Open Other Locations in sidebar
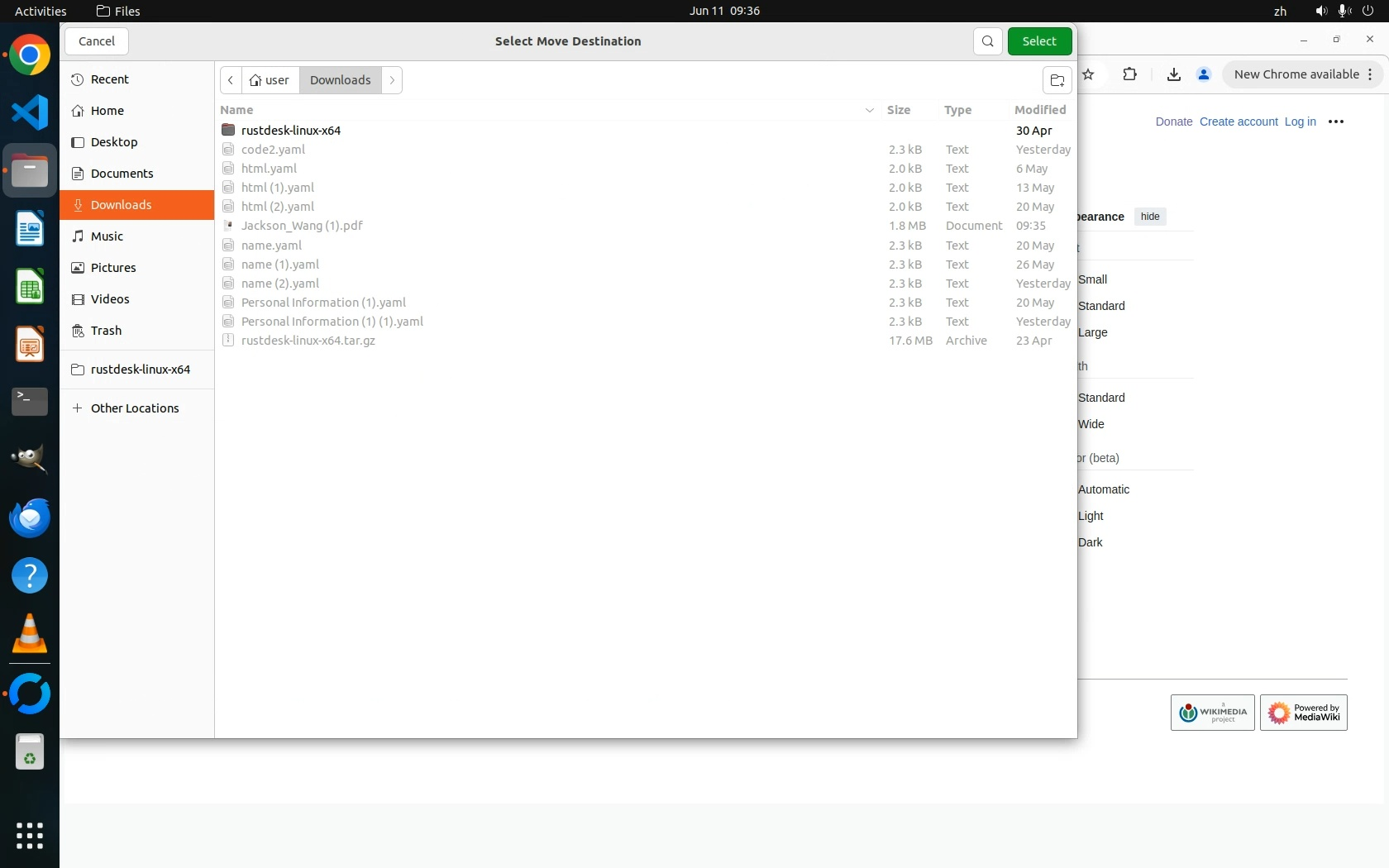This screenshot has height=868, width=1389. [134, 408]
